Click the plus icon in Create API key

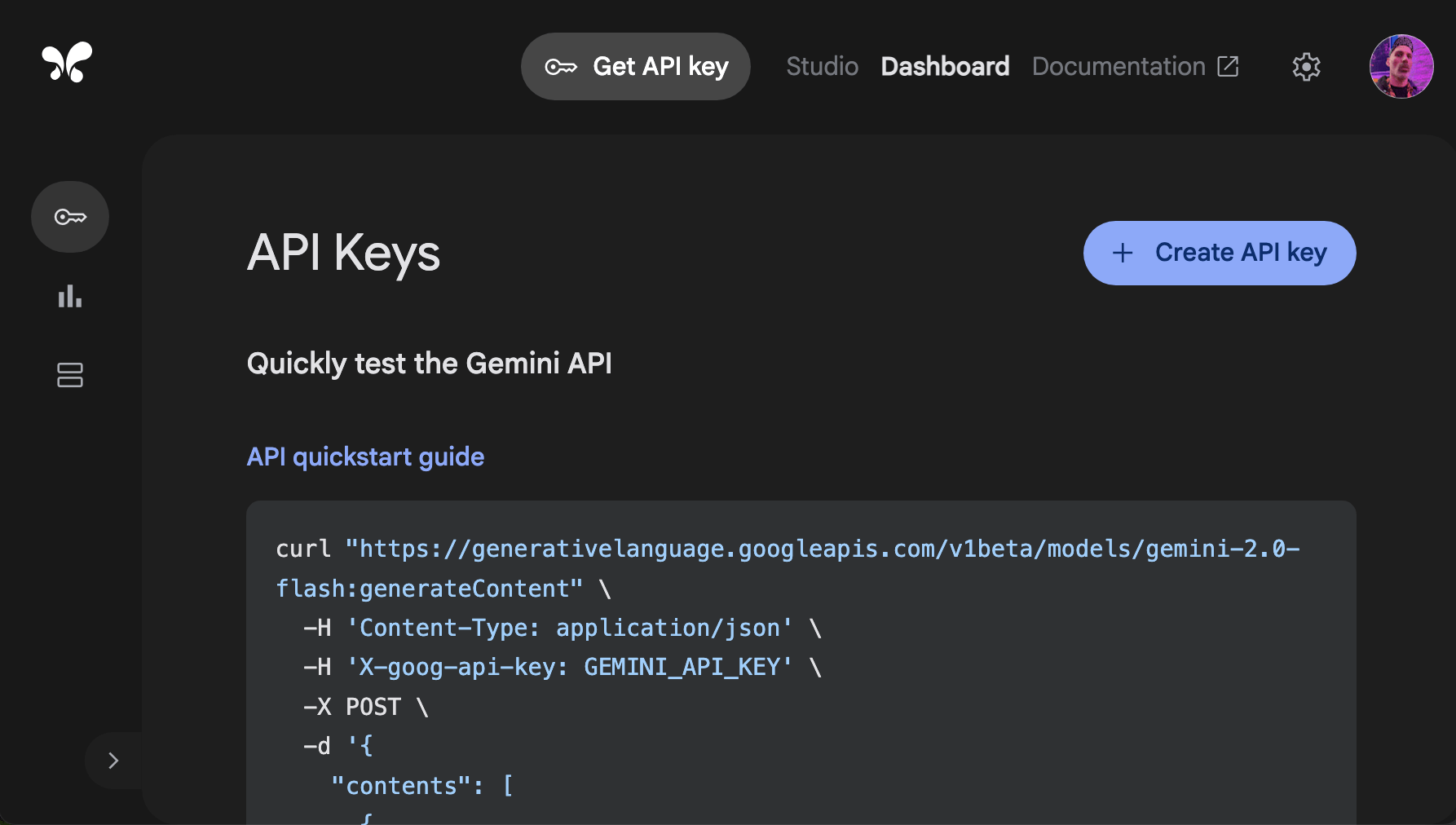(1123, 253)
